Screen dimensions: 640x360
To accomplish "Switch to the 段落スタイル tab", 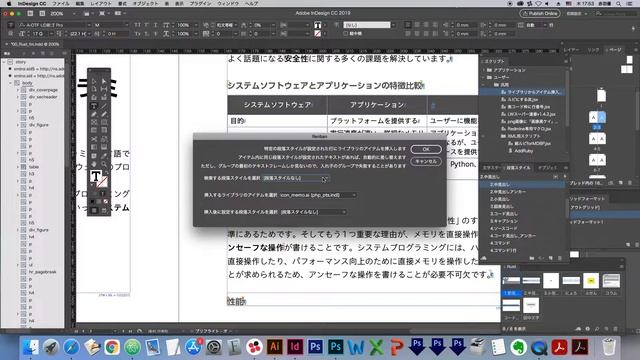I will click(518, 168).
